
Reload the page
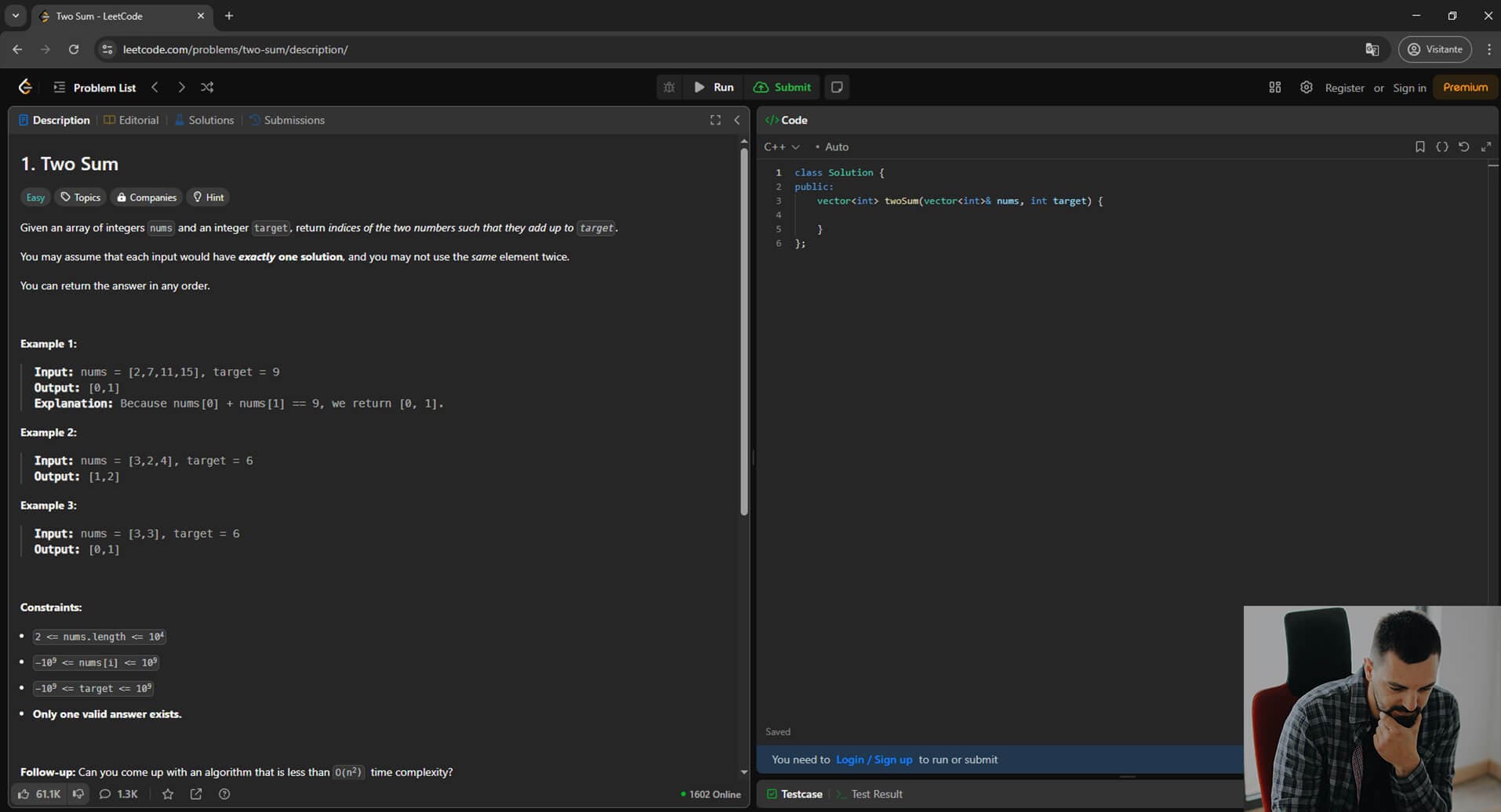tap(74, 49)
